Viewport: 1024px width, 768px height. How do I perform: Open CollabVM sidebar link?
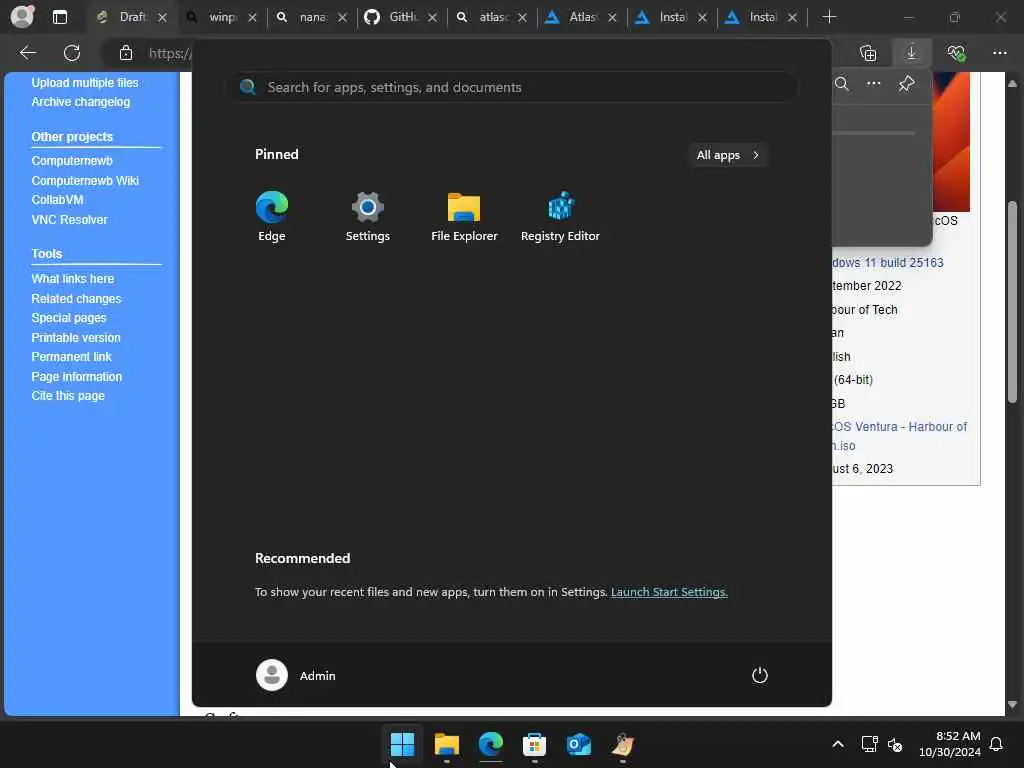click(x=57, y=200)
